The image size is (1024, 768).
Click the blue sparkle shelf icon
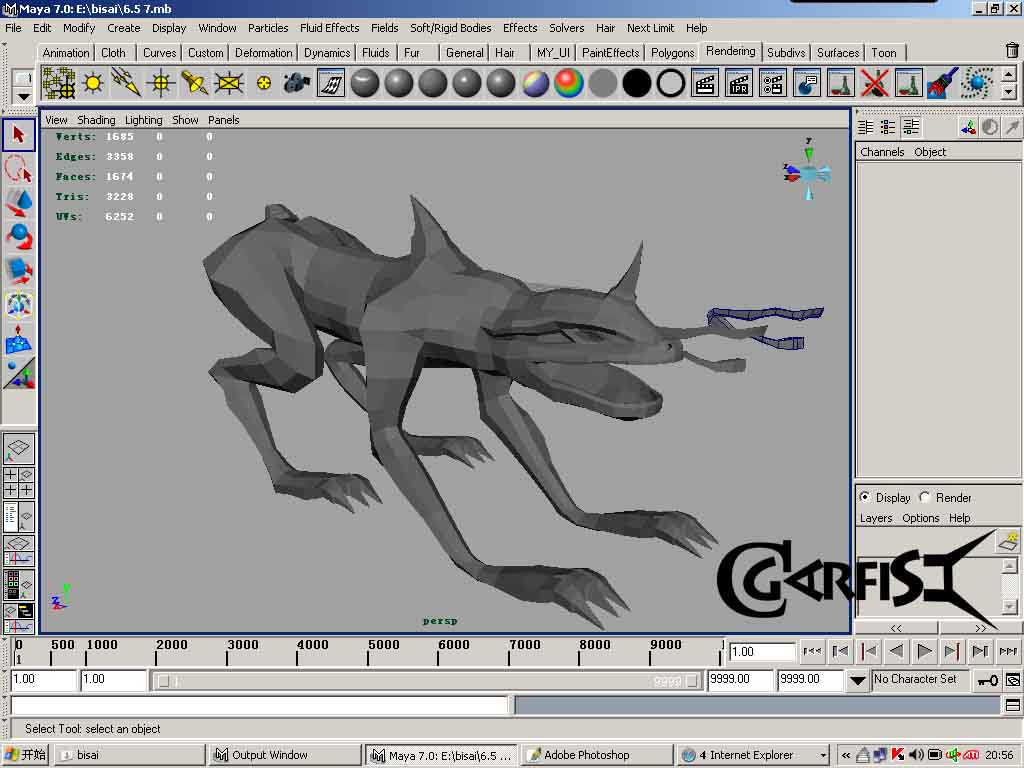click(977, 84)
